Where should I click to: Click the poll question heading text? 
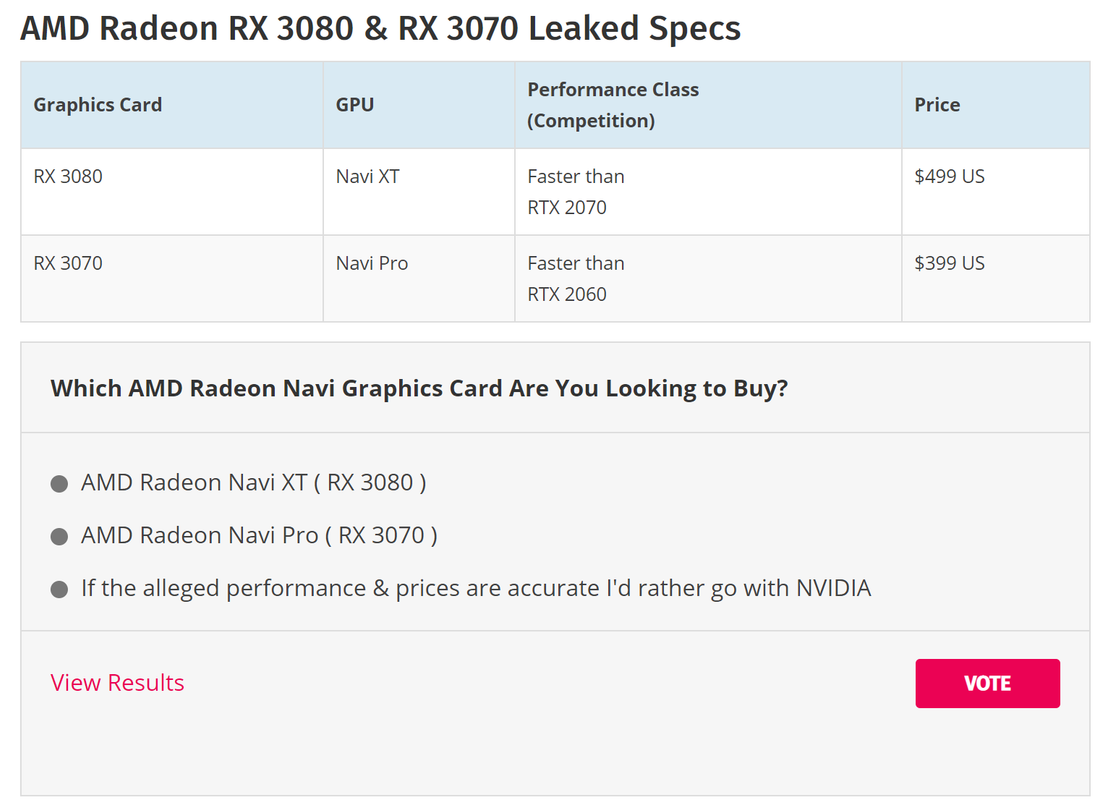[x=419, y=388]
